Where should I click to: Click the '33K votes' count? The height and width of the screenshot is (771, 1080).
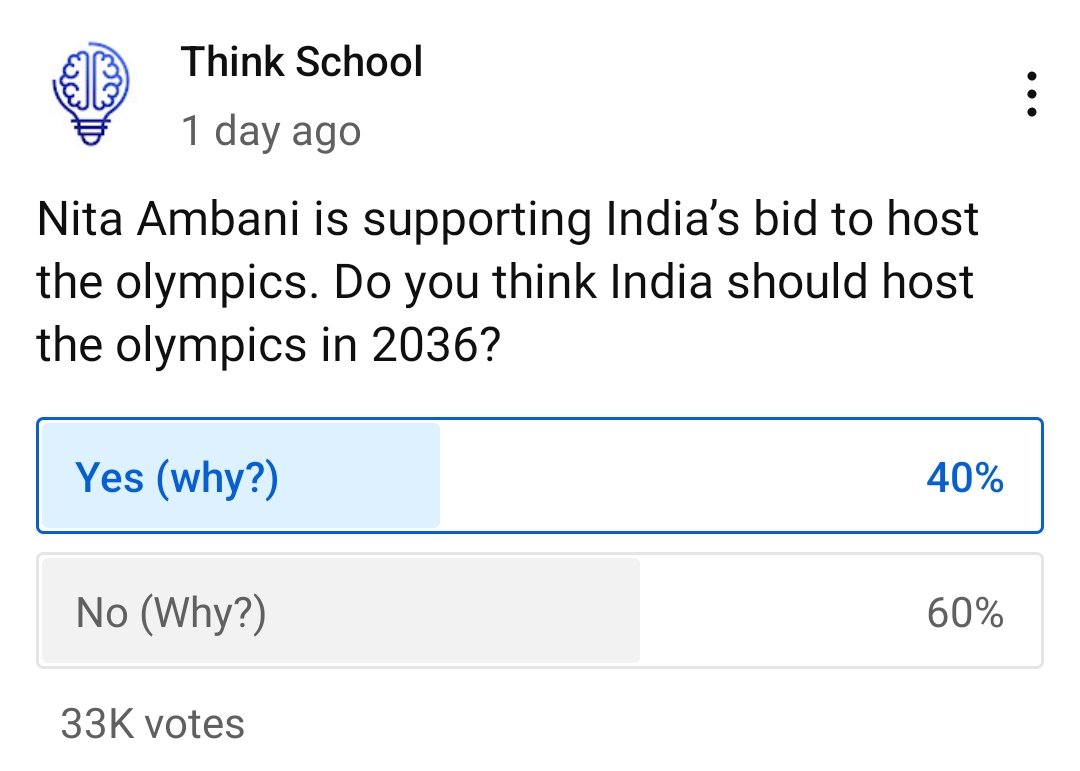tap(152, 723)
